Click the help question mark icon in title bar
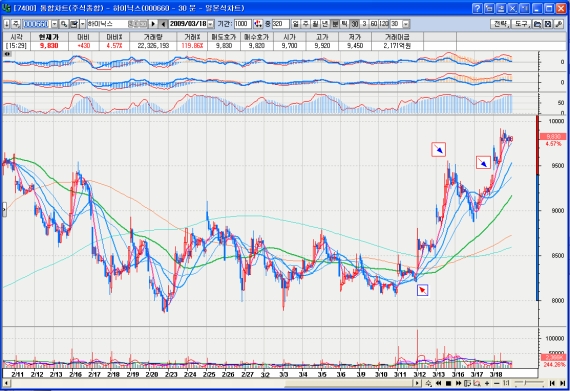This screenshot has width=570, height=391. (x=477, y=8)
